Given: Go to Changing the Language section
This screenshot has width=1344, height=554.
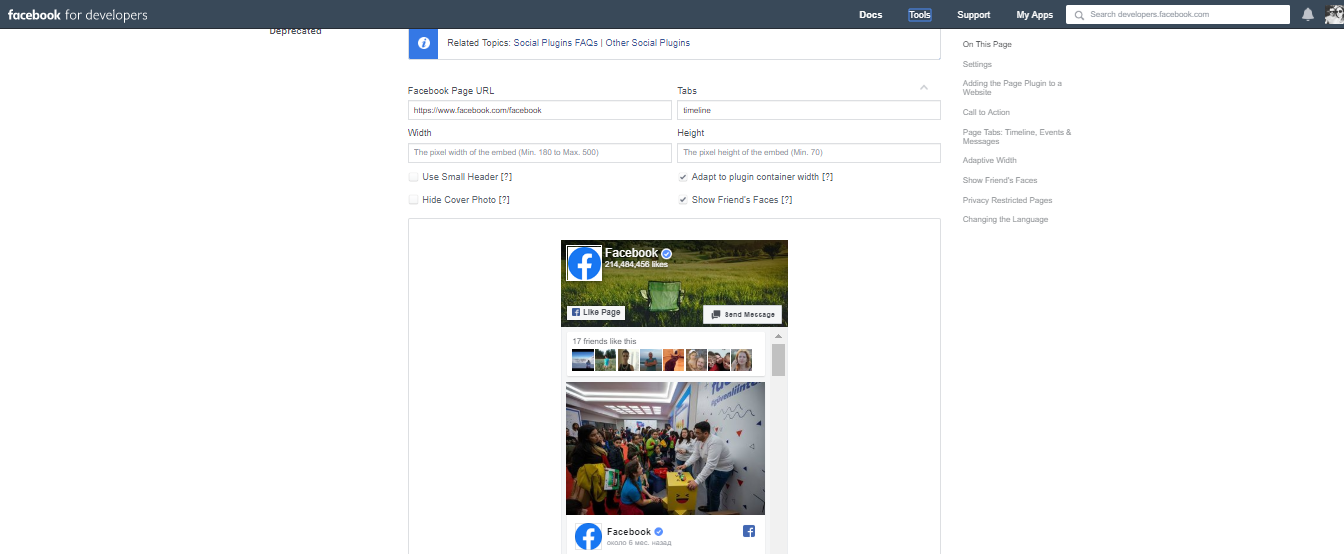Looking at the screenshot, I should coord(1005,219).
